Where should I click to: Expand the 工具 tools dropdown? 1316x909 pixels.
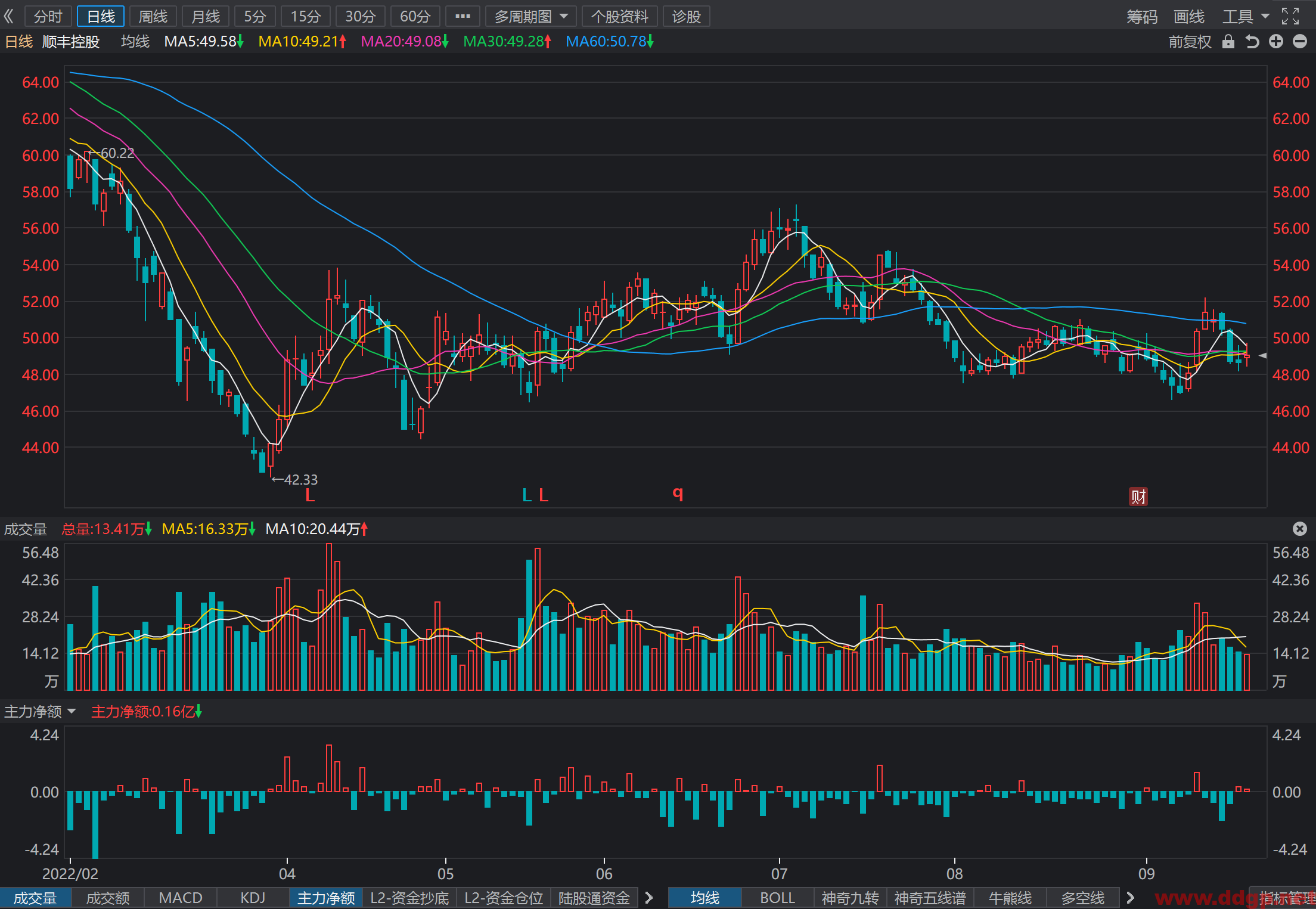[x=1246, y=16]
